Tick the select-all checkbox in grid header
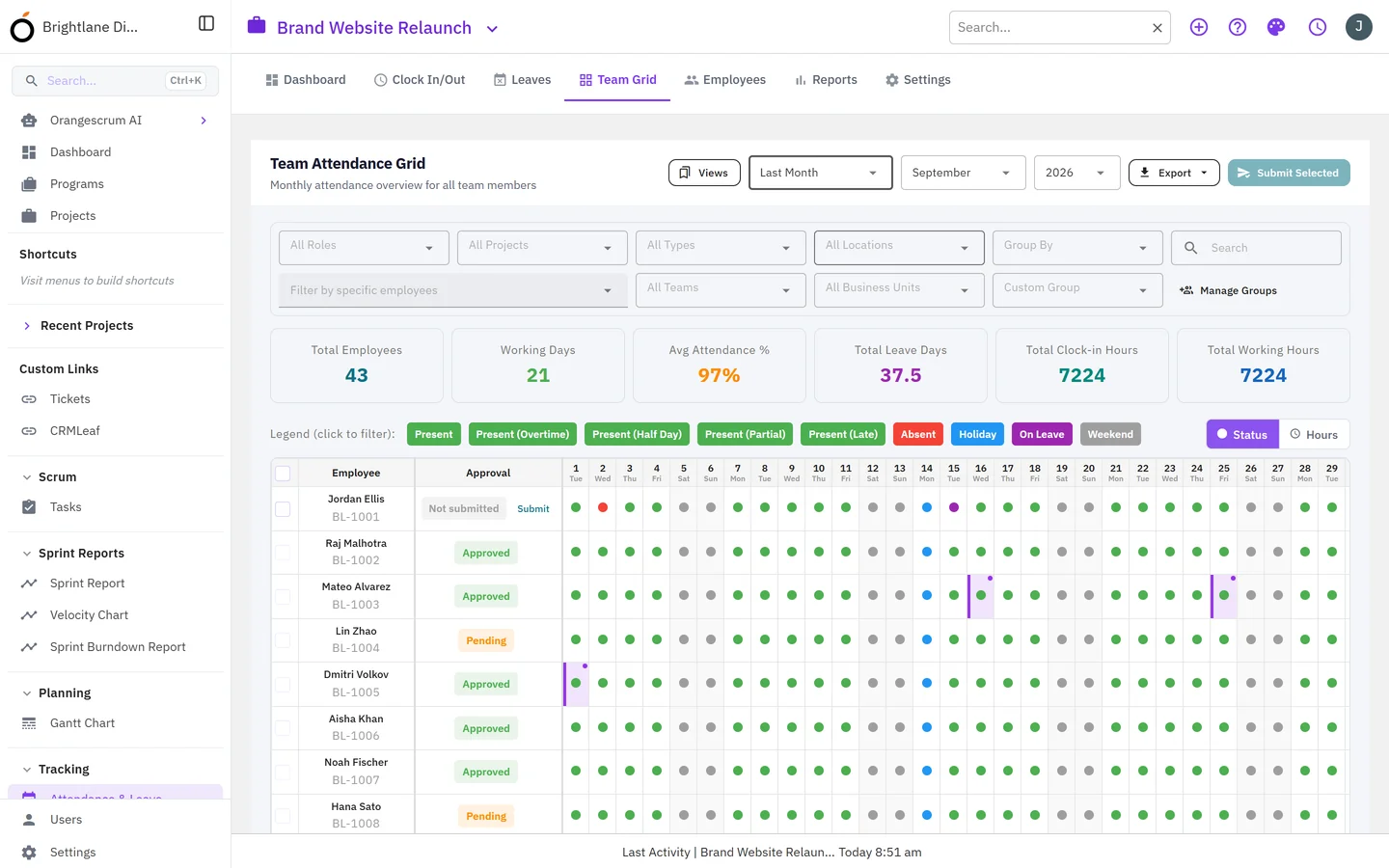This screenshot has width=1389, height=868. coord(283,474)
